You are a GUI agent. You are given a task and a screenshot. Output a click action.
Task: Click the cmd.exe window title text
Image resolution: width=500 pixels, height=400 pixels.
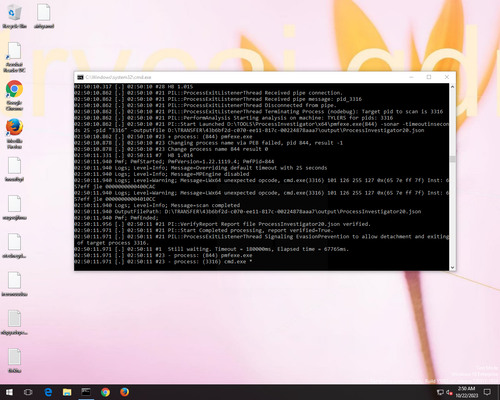(118, 77)
